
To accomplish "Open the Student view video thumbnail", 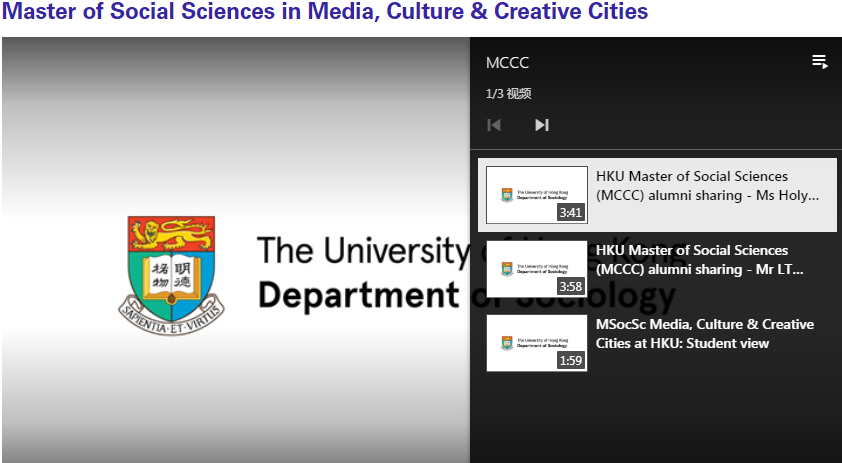I will pyautogui.click(x=536, y=343).
